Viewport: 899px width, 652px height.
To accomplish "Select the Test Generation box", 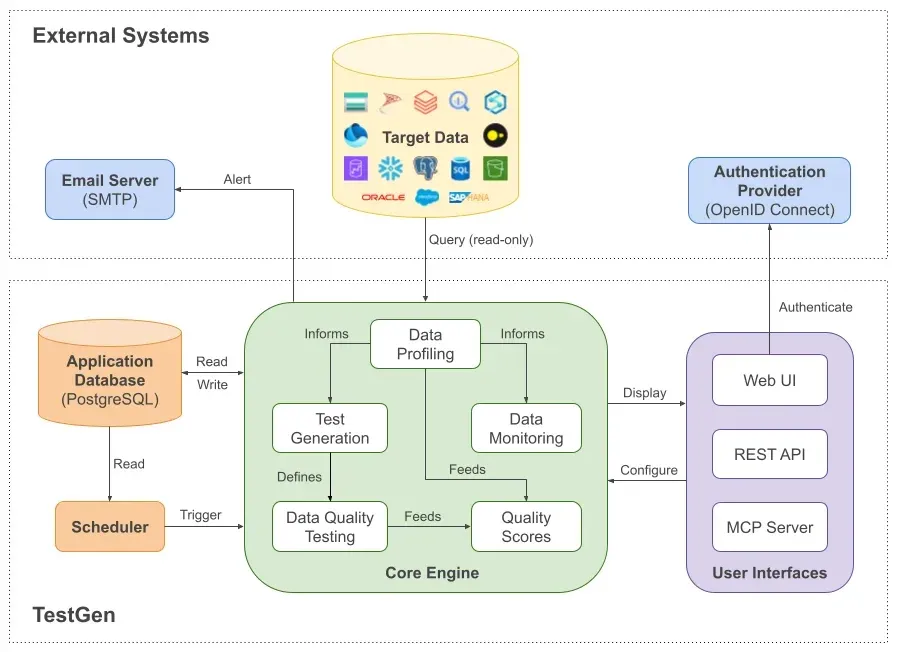I will click(330, 428).
